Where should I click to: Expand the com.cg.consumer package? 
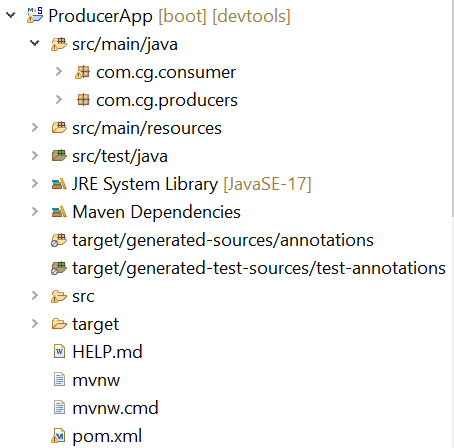click(59, 71)
